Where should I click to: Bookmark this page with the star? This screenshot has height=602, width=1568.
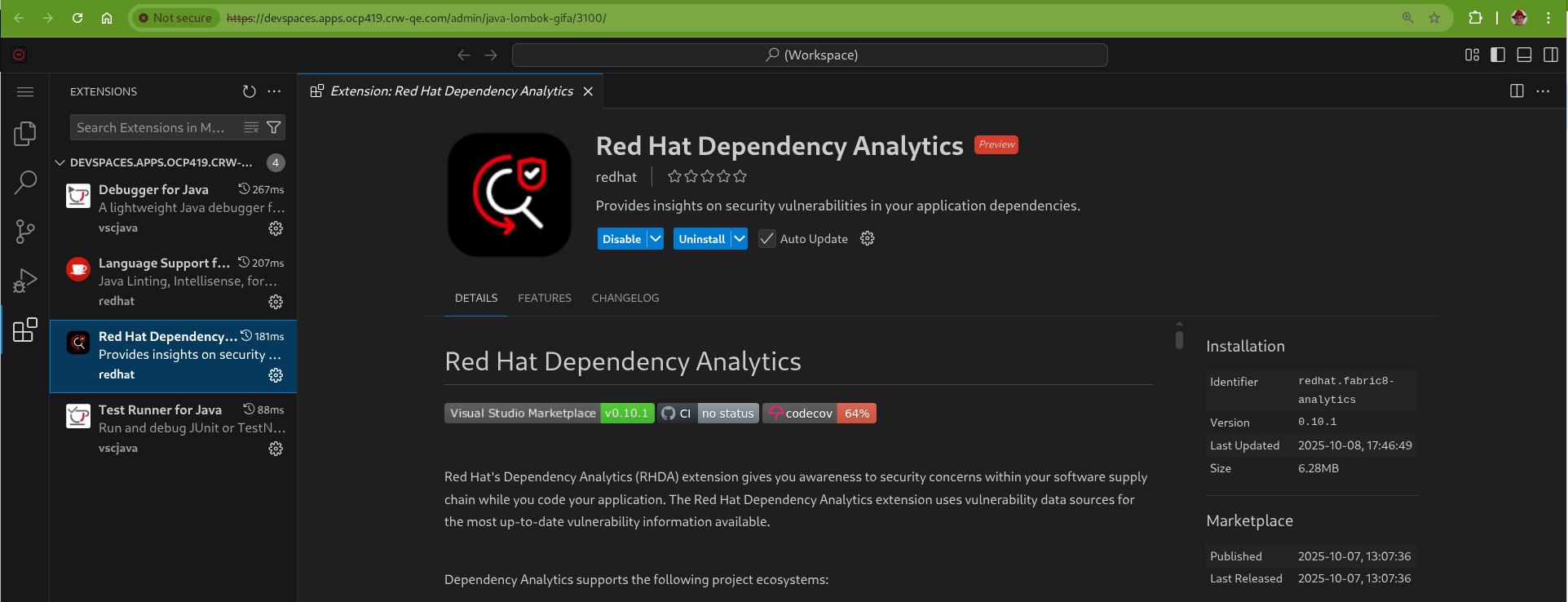[1434, 18]
